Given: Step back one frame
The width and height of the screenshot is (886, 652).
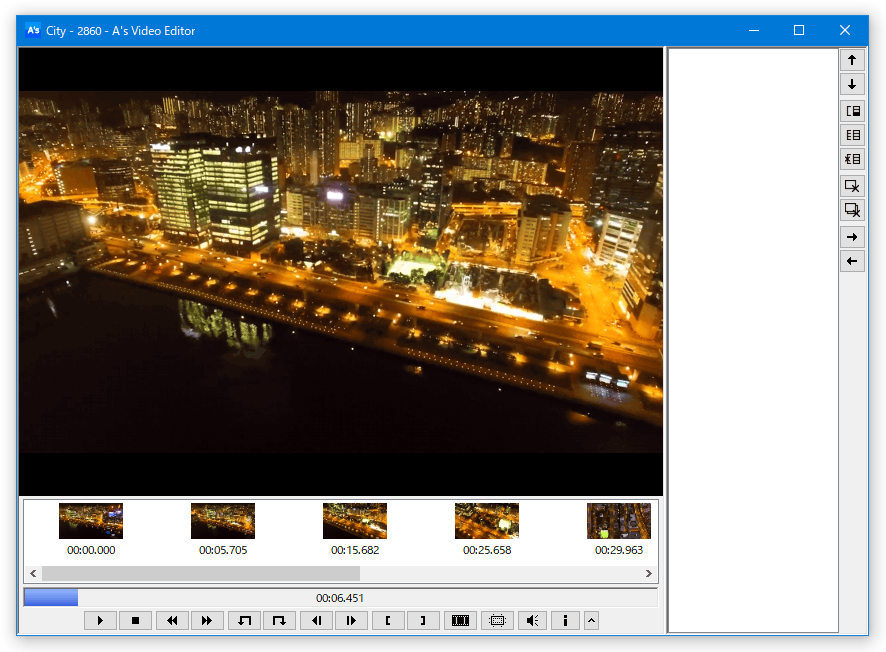Looking at the screenshot, I should coord(317,620).
